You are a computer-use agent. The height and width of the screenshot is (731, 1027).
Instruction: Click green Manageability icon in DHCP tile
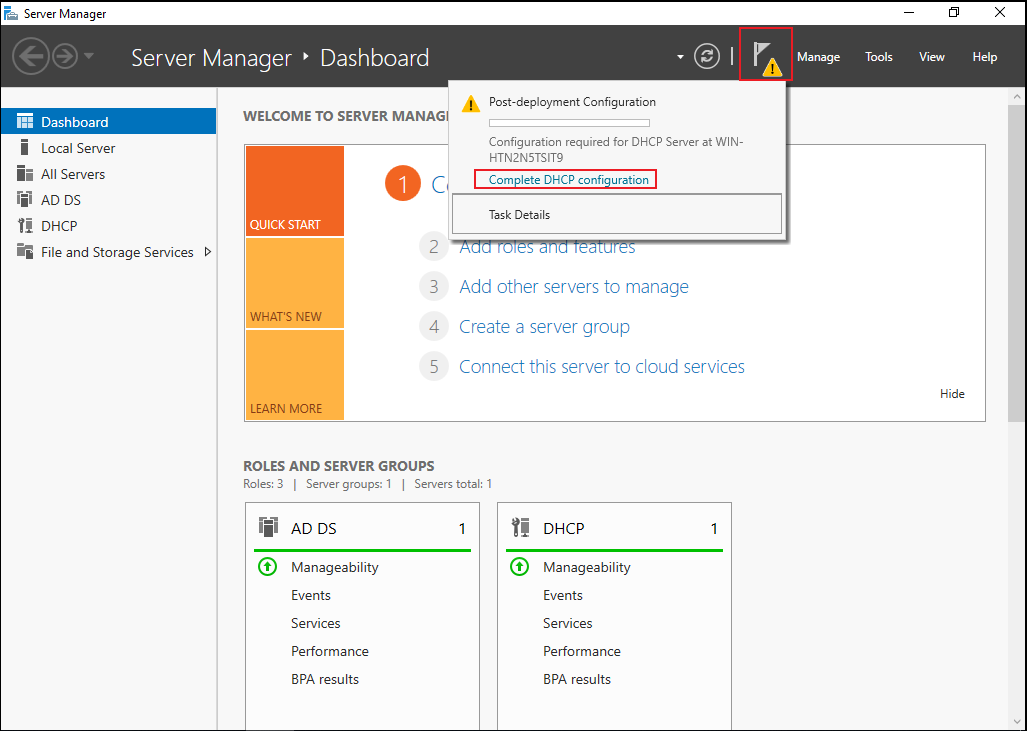point(519,567)
